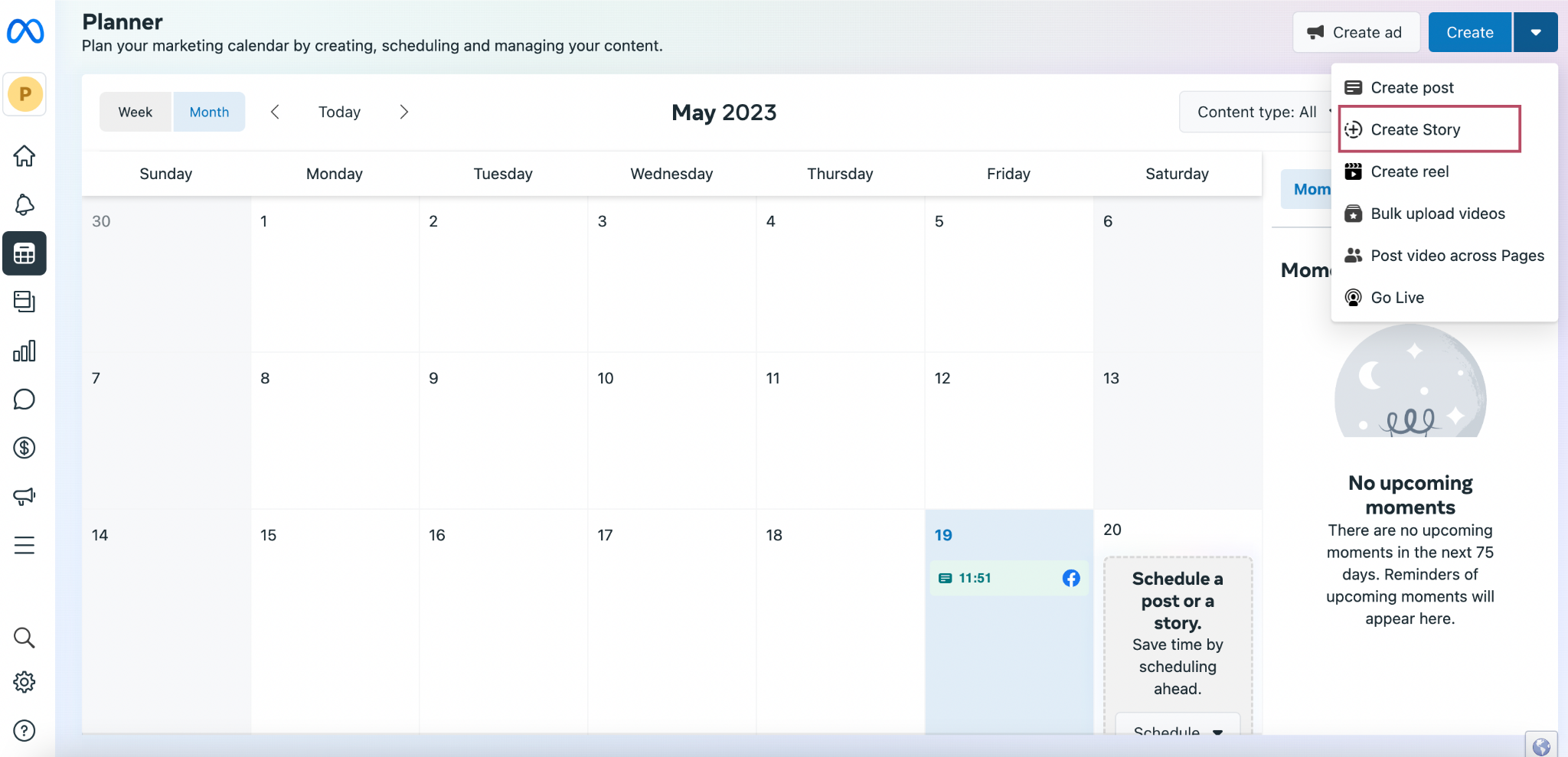Click the Help question mark icon
The height and width of the screenshot is (757, 1568).
pos(24,731)
